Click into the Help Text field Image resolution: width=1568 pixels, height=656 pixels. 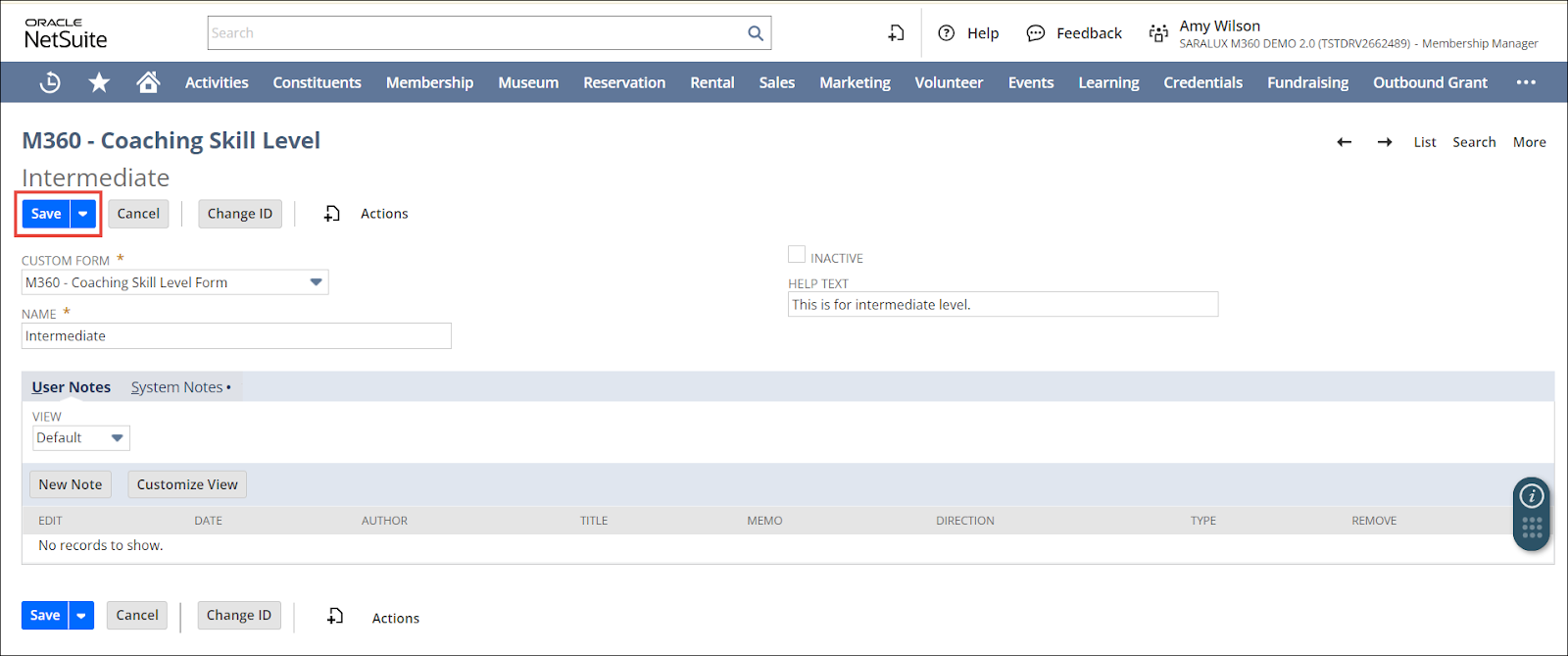click(x=1003, y=305)
